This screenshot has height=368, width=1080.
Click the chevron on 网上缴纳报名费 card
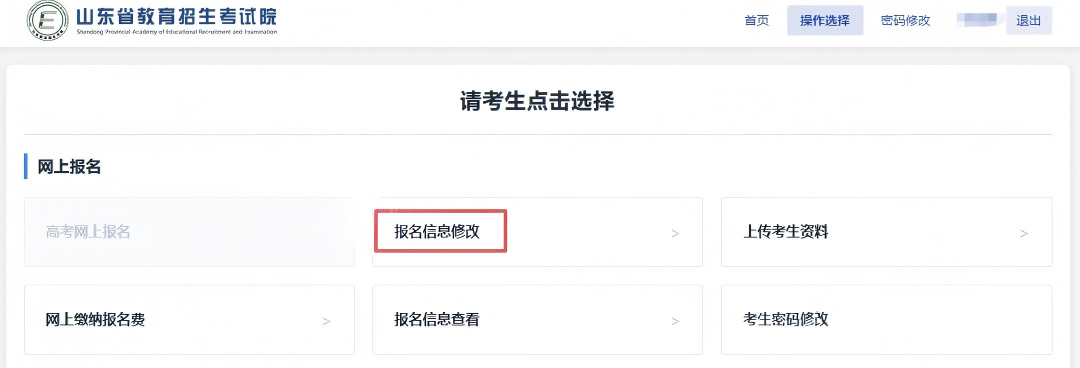point(326,321)
